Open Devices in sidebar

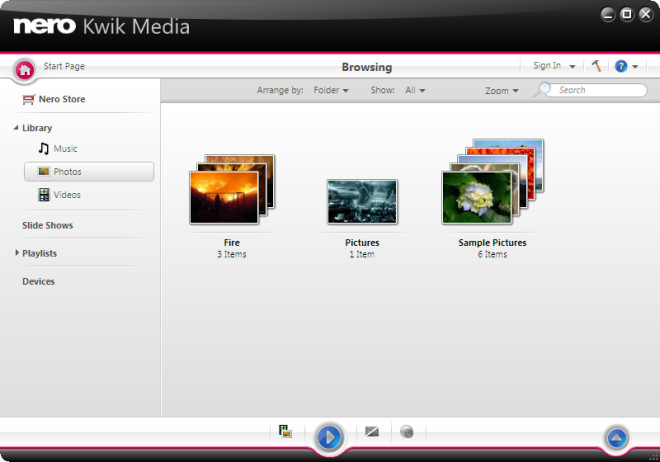click(38, 281)
